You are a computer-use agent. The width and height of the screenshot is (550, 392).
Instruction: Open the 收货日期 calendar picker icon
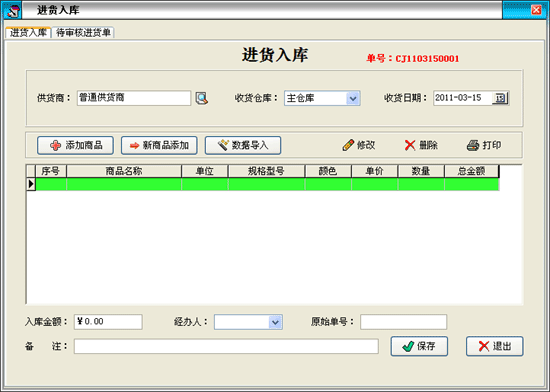[x=500, y=98]
